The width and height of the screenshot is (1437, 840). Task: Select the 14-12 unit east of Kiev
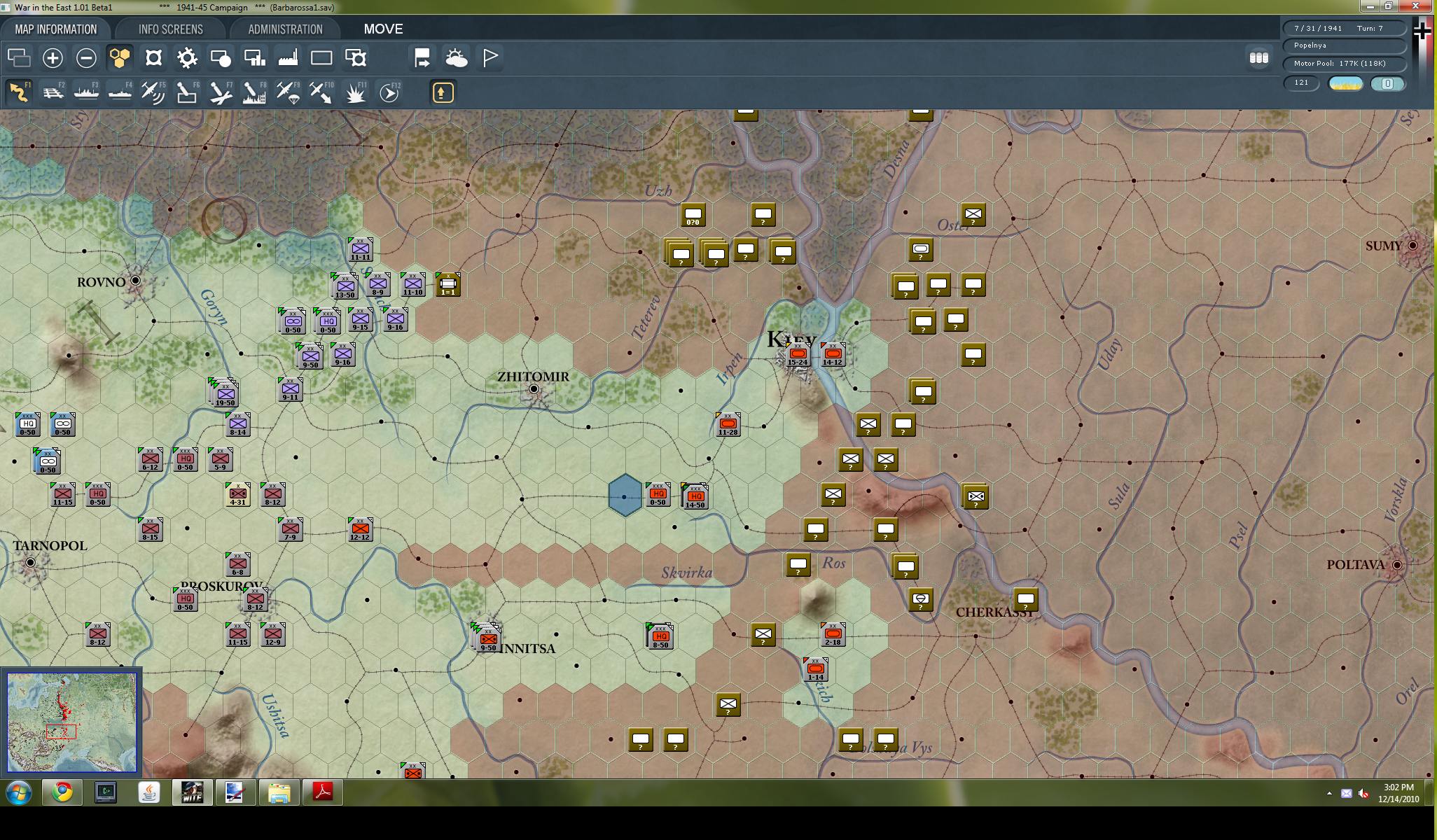point(833,355)
